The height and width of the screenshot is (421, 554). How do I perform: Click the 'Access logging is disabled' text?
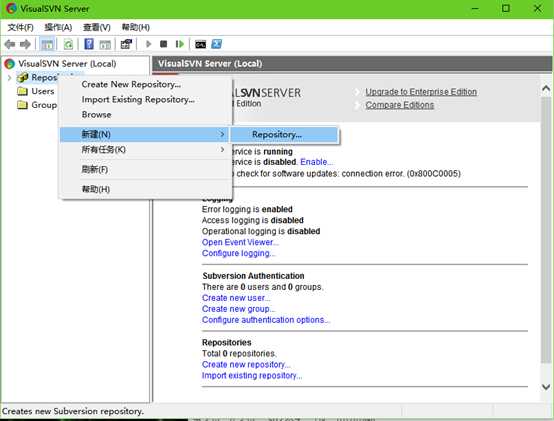[253, 220]
